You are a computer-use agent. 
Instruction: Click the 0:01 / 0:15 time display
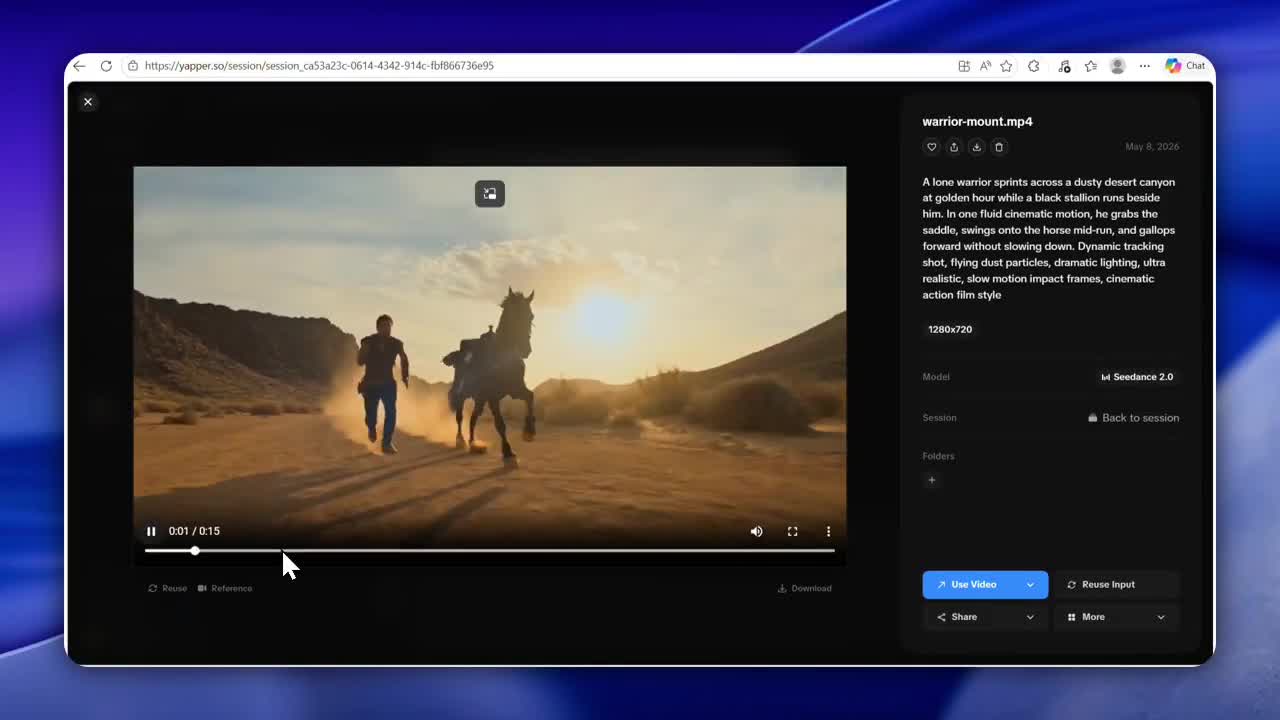pyautogui.click(x=194, y=531)
